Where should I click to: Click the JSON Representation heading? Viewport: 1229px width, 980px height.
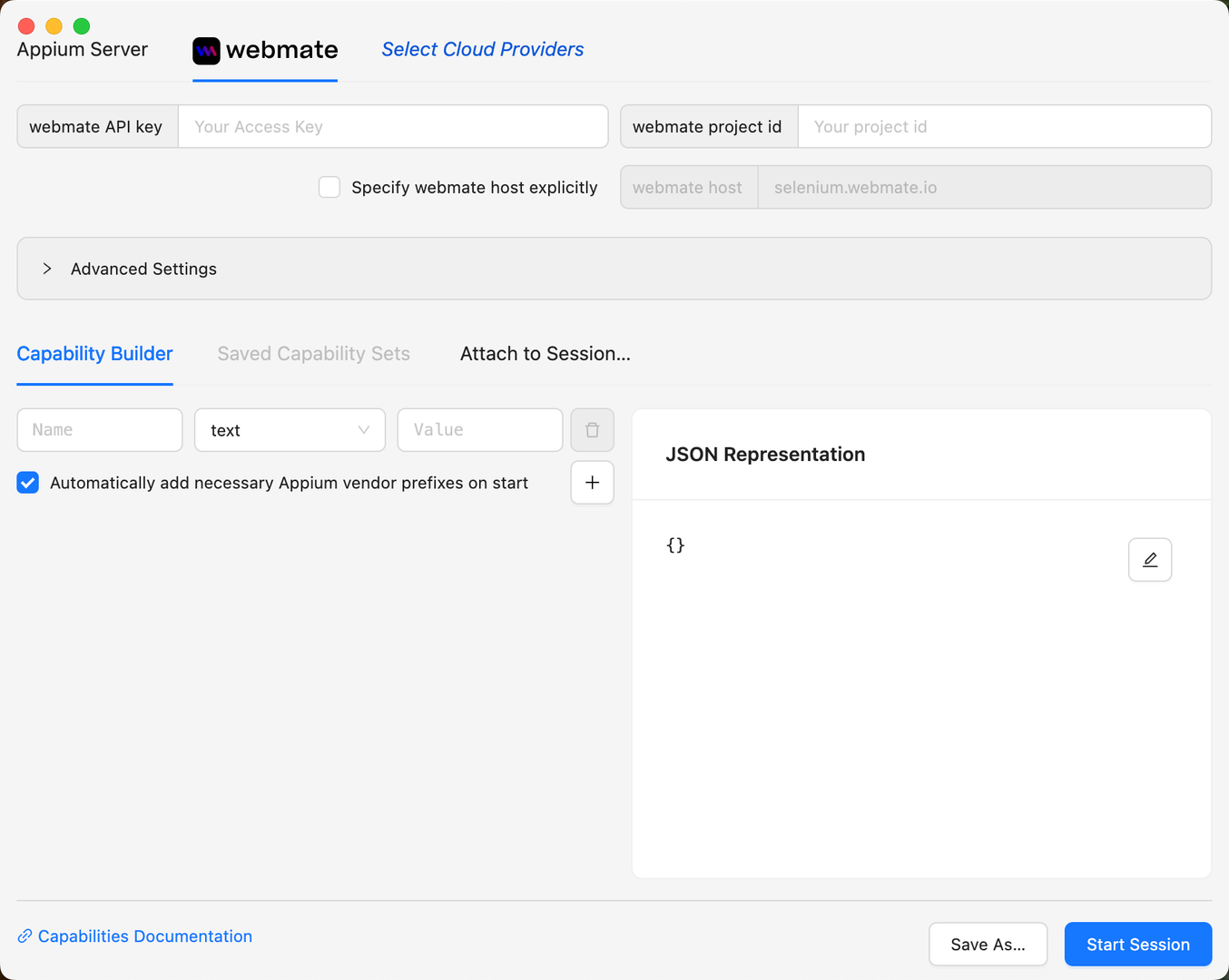765,455
